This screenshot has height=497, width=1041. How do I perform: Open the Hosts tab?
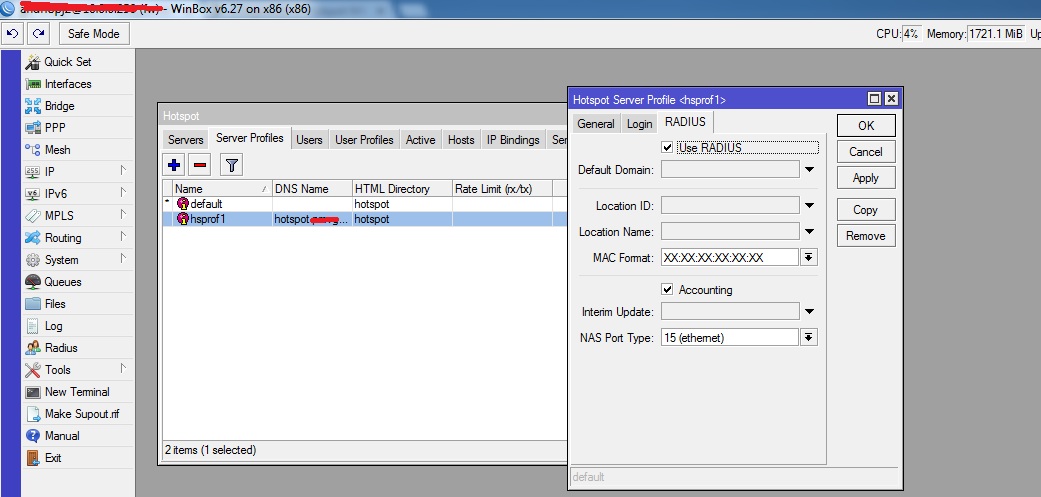461,140
